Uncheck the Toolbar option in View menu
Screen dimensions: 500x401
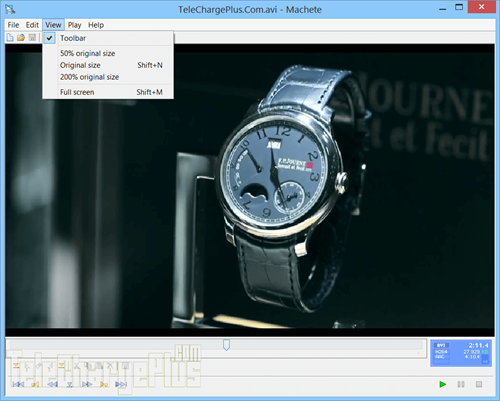[x=108, y=38]
